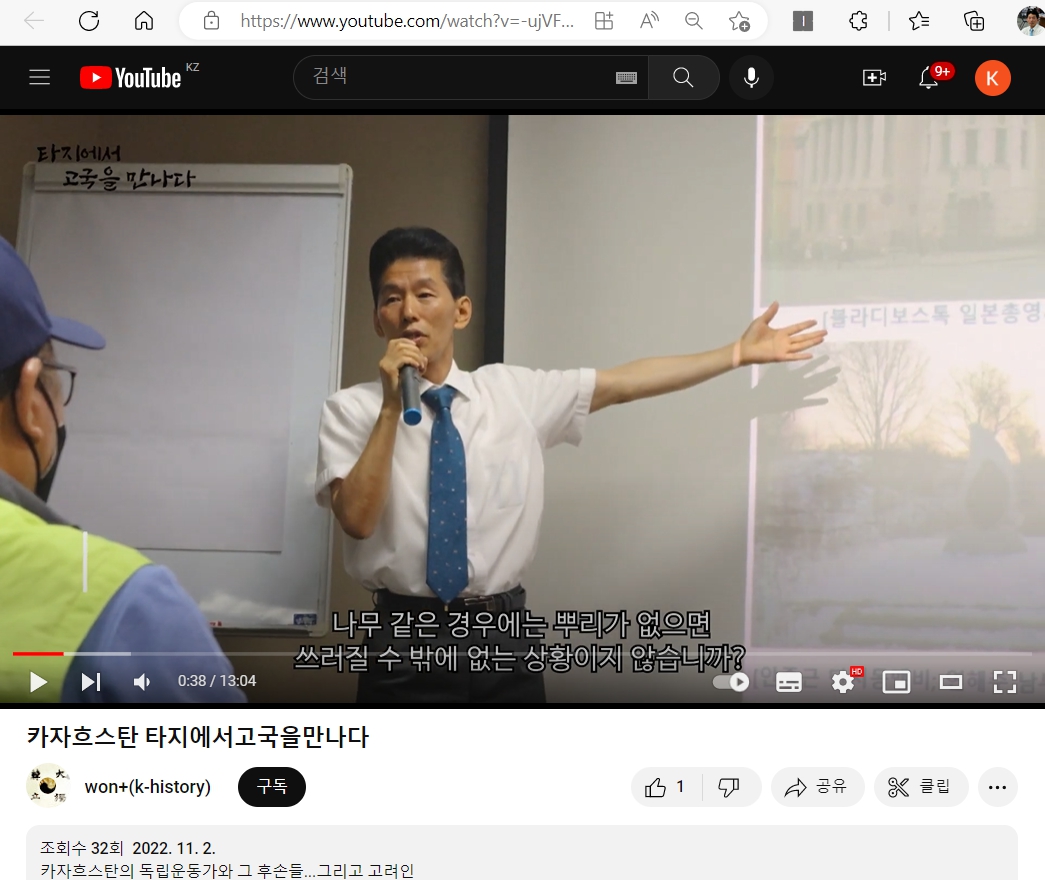
Task: Open more actions three-dot menu
Action: 997,787
